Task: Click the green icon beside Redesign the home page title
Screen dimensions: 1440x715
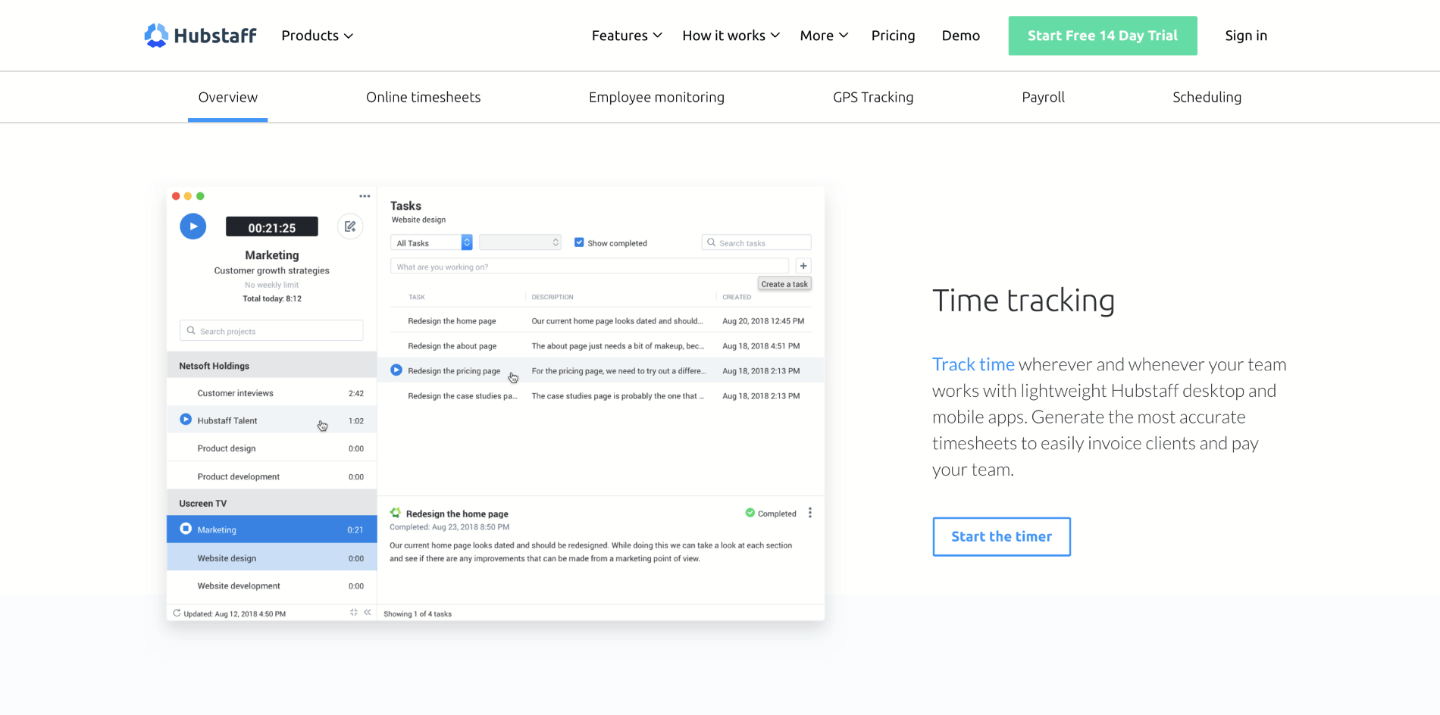Action: pyautogui.click(x=396, y=513)
